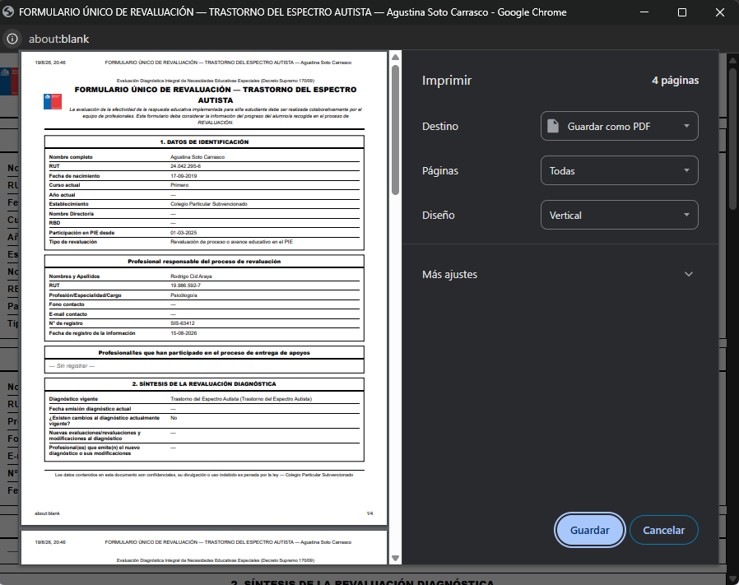The height and width of the screenshot is (585, 739).
Task: Click '2. SÍNTESIS DE LA REVALUACIÓN DIAGNÓSTICA' preview heading
Action: tap(204, 384)
